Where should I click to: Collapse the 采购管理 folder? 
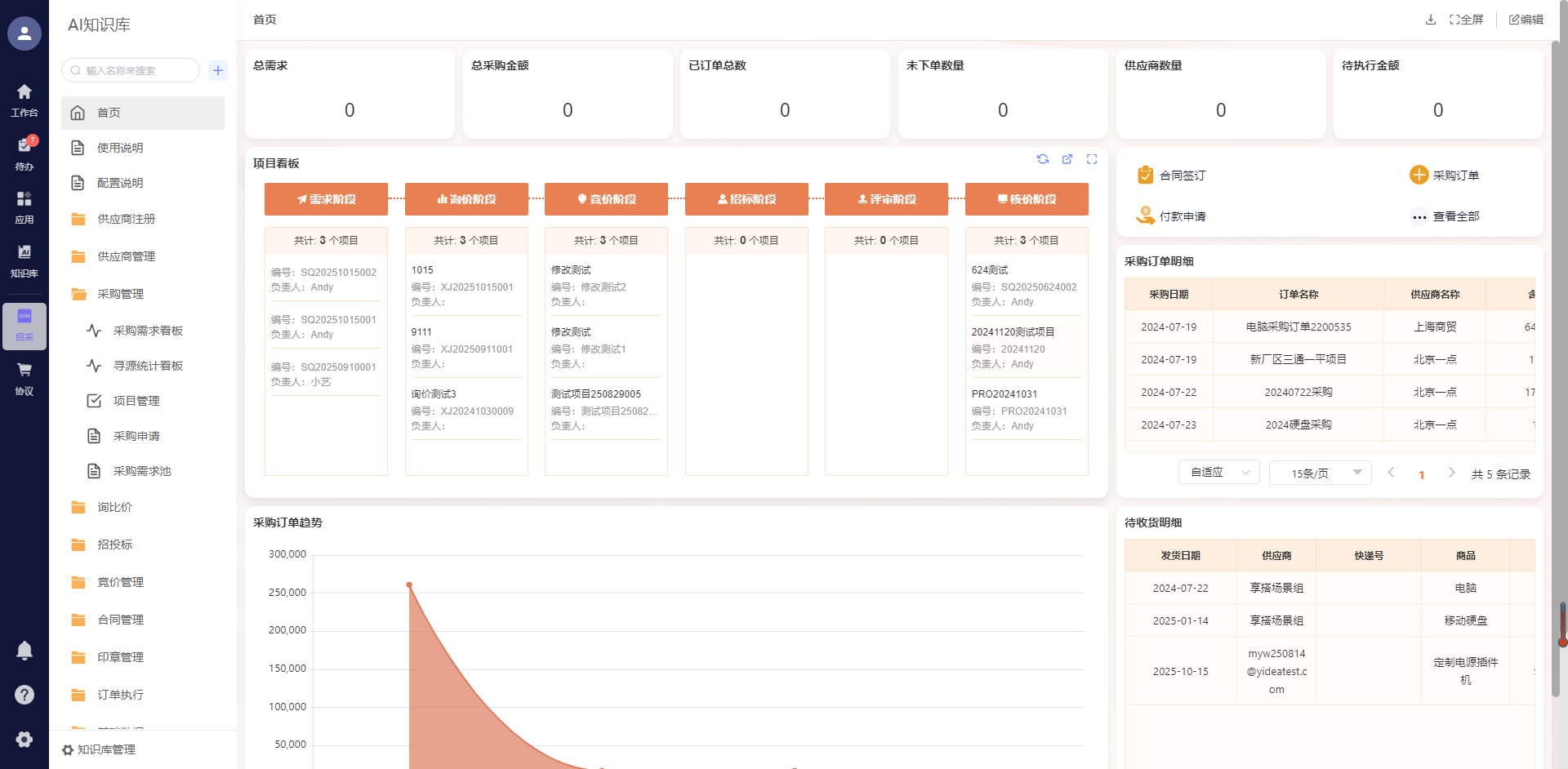[x=120, y=294]
